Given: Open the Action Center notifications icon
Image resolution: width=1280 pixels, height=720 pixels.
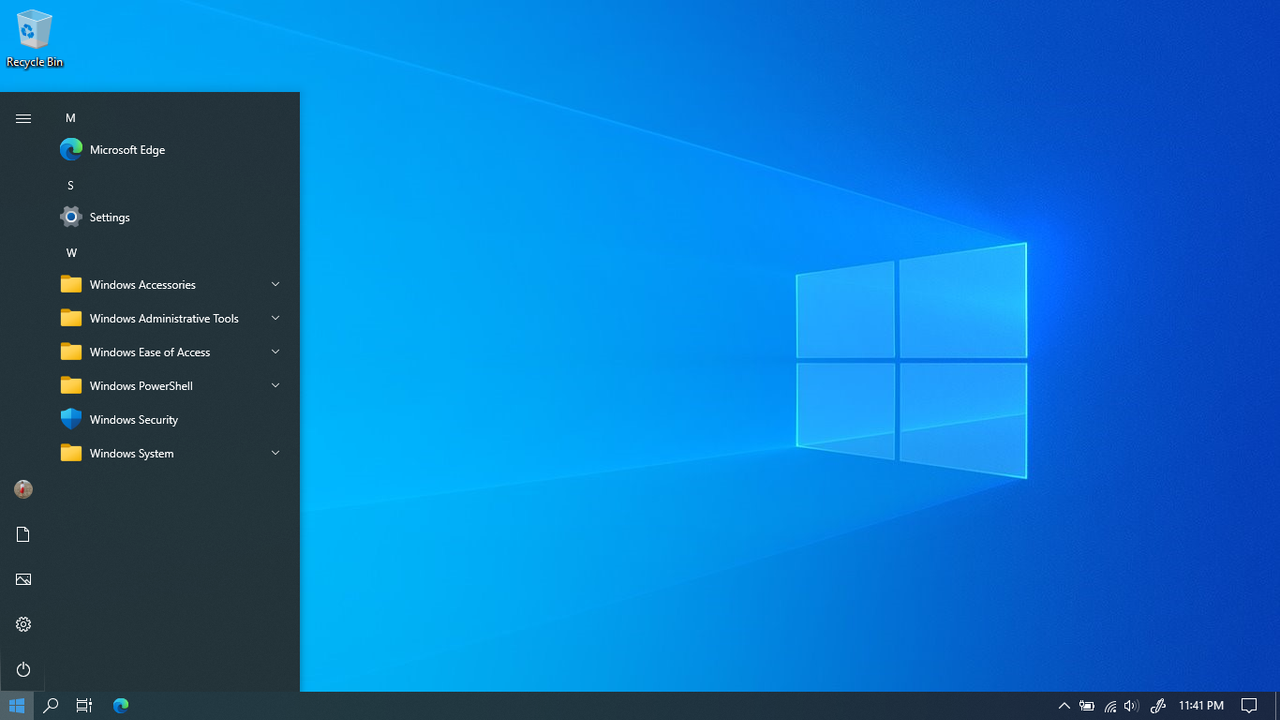Looking at the screenshot, I should [x=1249, y=706].
